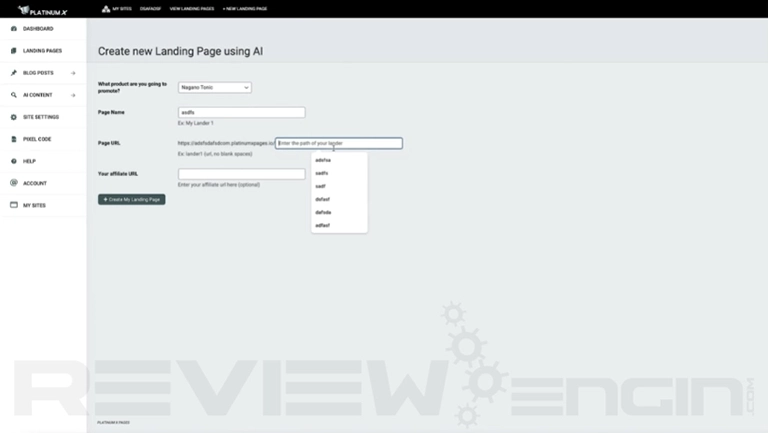This screenshot has height=433, width=768.
Task: Click the 'What product are you going to promote?' label
Action: tap(132, 87)
